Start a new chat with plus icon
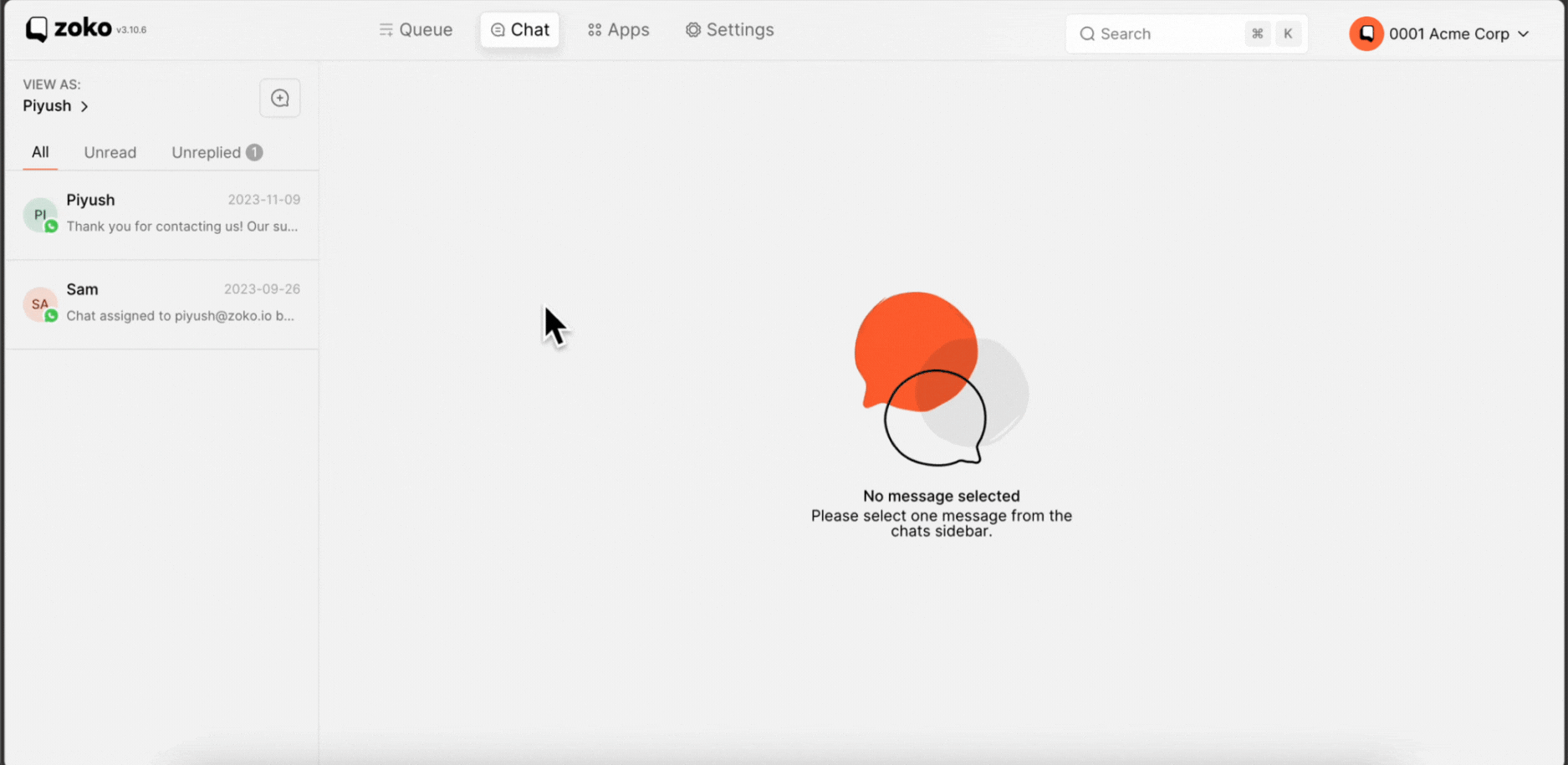Viewport: 1568px width, 765px height. [x=280, y=99]
